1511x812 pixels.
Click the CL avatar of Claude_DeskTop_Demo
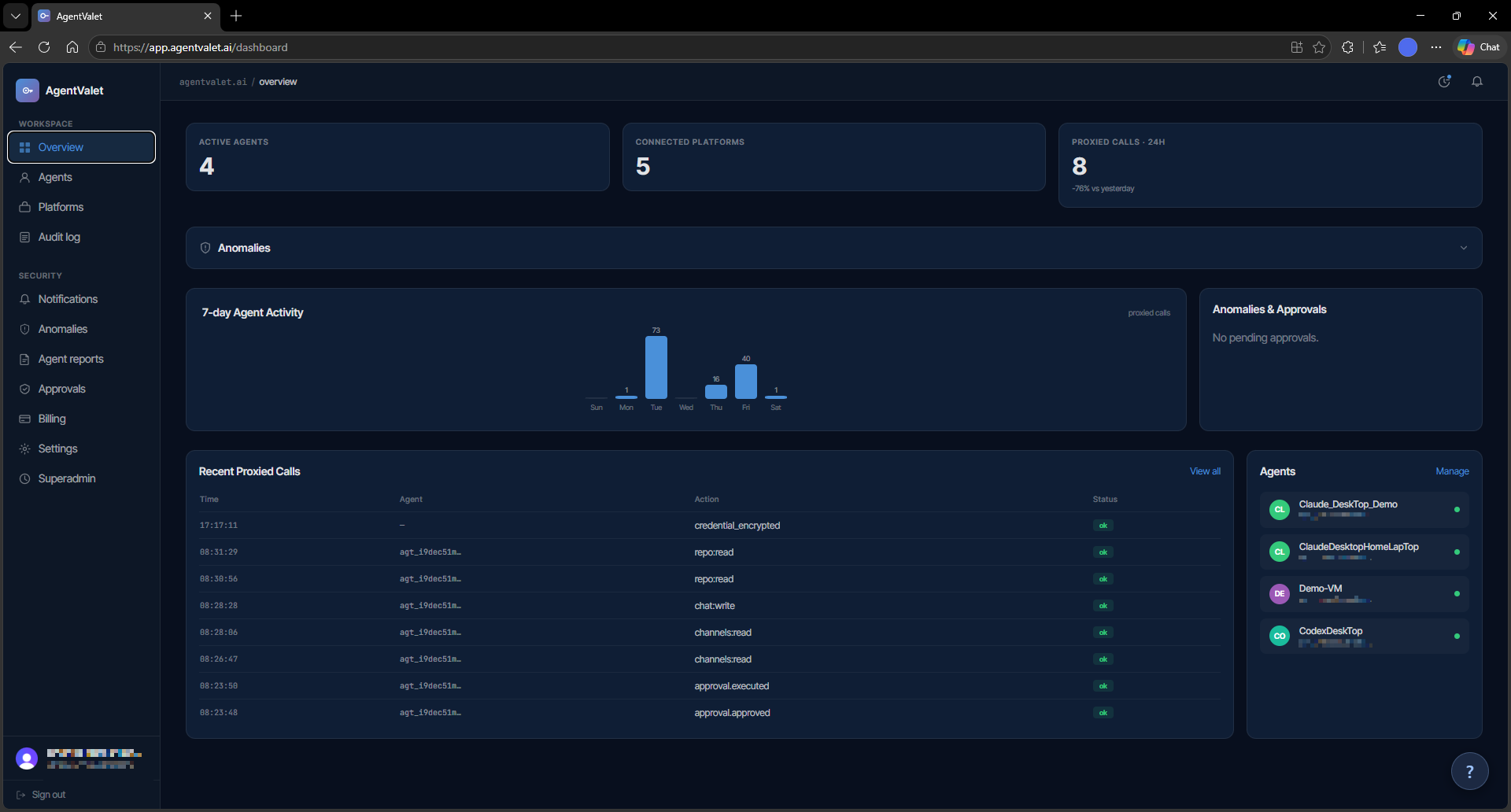tap(1280, 510)
